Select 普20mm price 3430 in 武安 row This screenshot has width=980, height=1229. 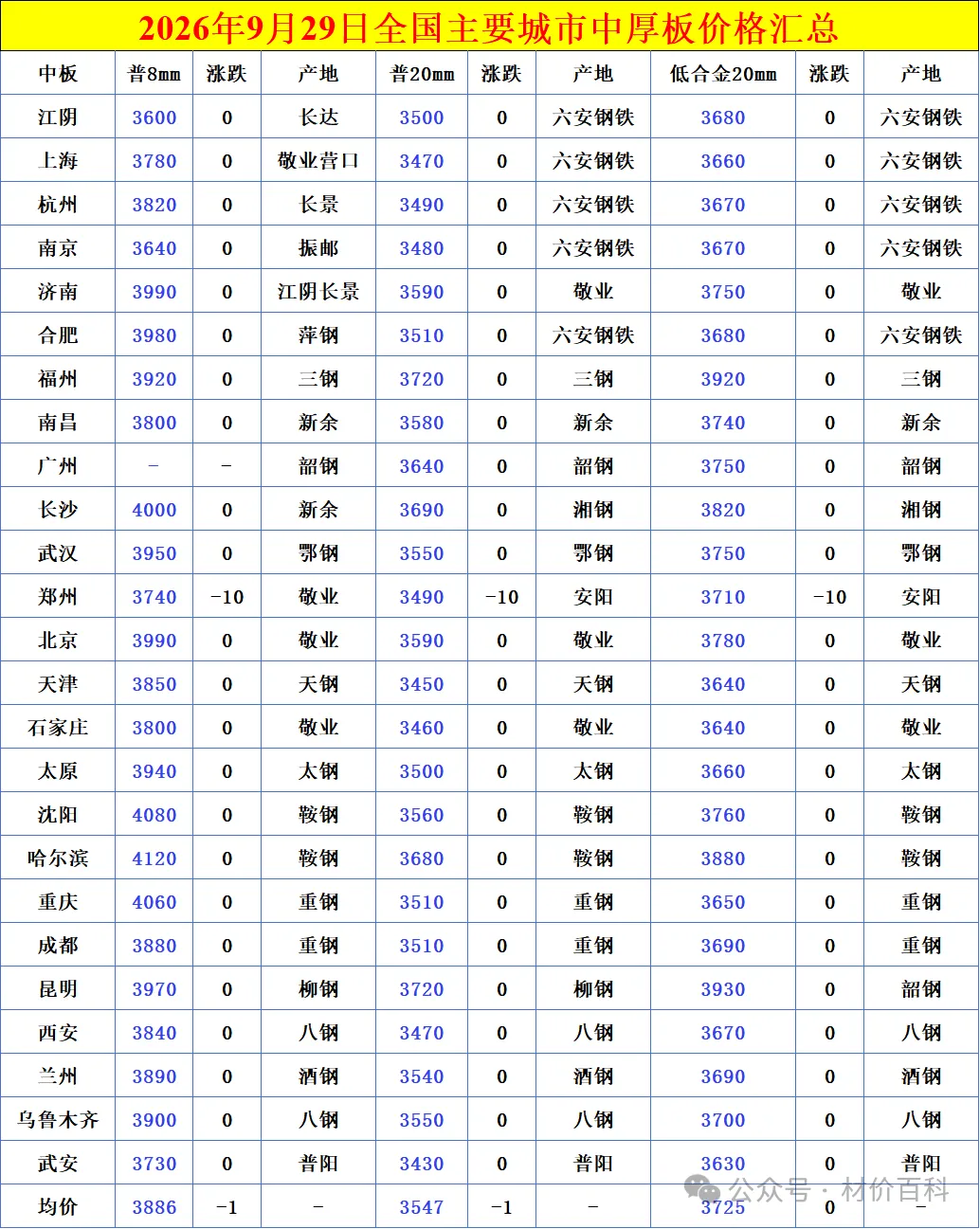(x=422, y=1164)
